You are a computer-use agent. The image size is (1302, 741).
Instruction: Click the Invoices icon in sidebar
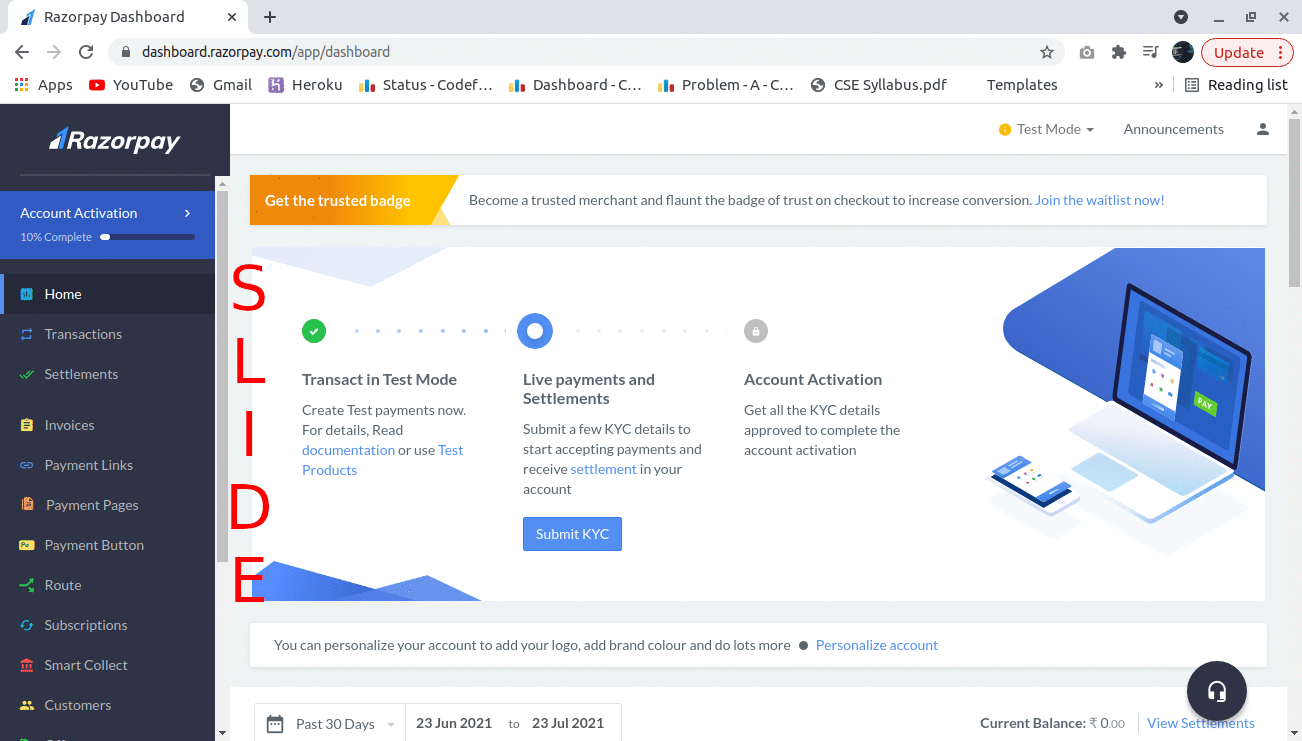click(x=27, y=425)
